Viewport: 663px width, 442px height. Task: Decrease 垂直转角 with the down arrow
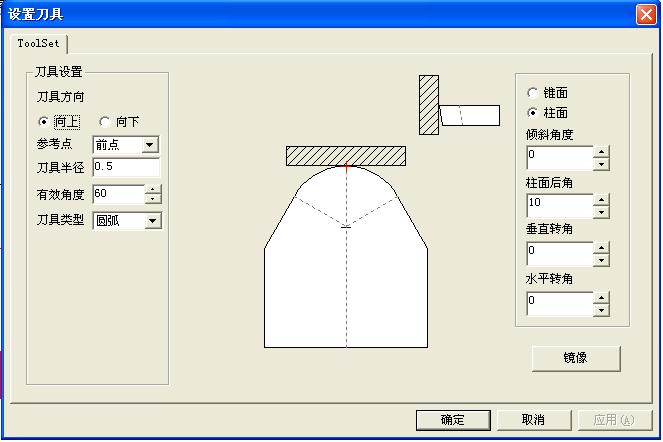pos(601,260)
